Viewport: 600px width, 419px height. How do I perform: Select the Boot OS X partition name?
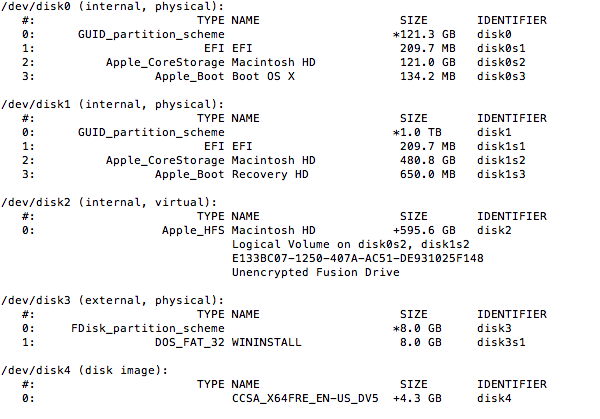(x=262, y=76)
